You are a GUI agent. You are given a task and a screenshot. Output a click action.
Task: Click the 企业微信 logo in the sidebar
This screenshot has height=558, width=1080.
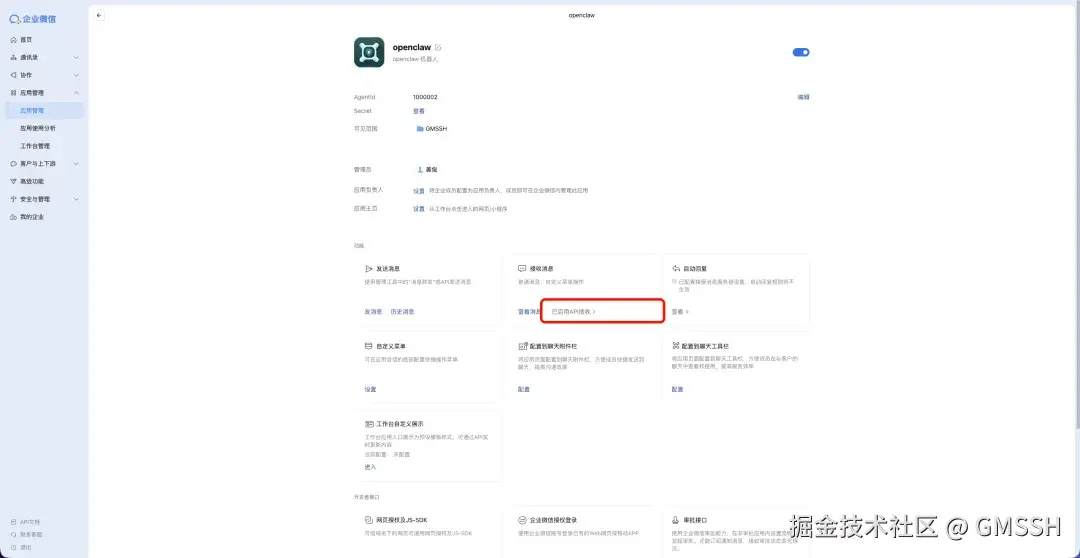(x=32, y=19)
